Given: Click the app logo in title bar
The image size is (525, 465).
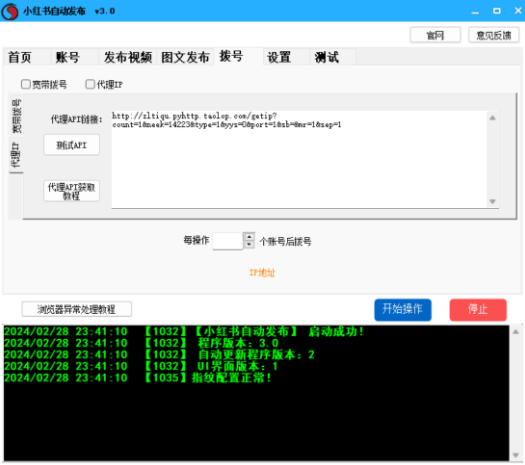Looking at the screenshot, I should coord(10,11).
